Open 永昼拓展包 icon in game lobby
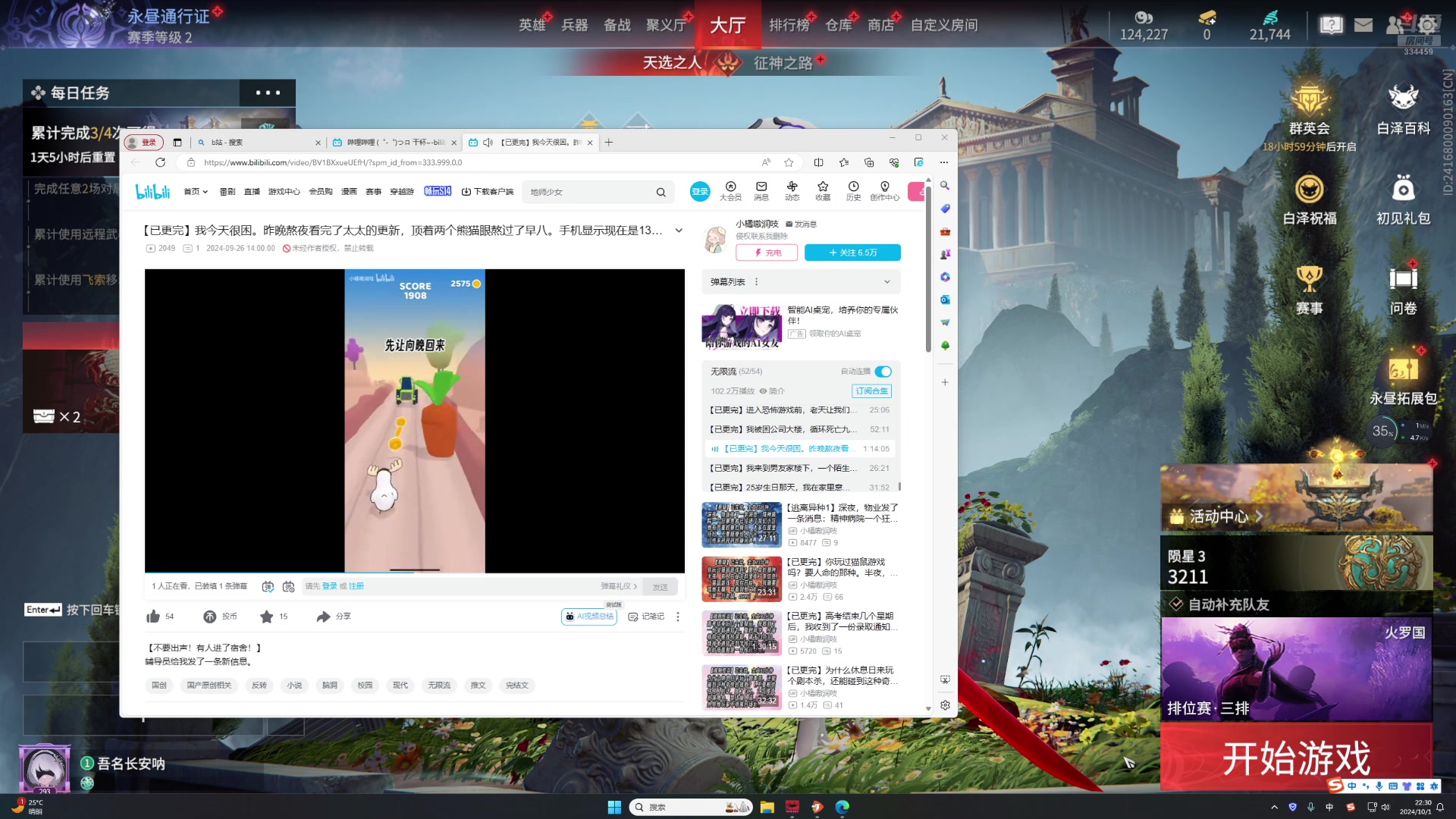Image resolution: width=1456 pixels, height=819 pixels. point(1404,378)
